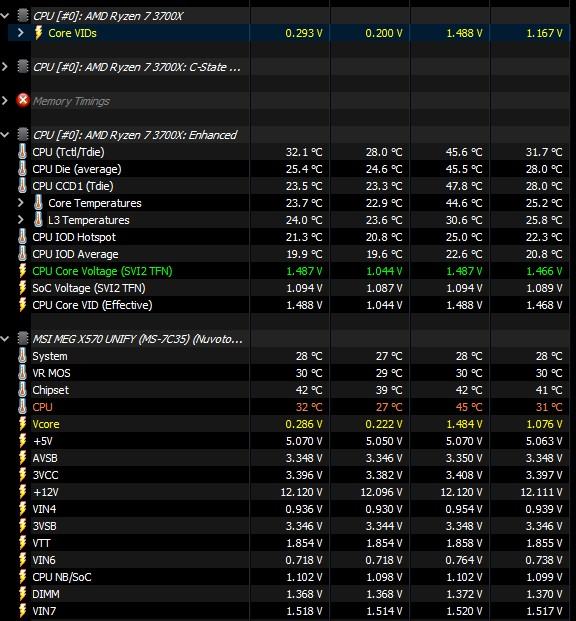Select the CPU [#0]: AMD Ryzen 7 3700X header text
This screenshot has height=621, width=576.
pyautogui.click(x=108, y=16)
